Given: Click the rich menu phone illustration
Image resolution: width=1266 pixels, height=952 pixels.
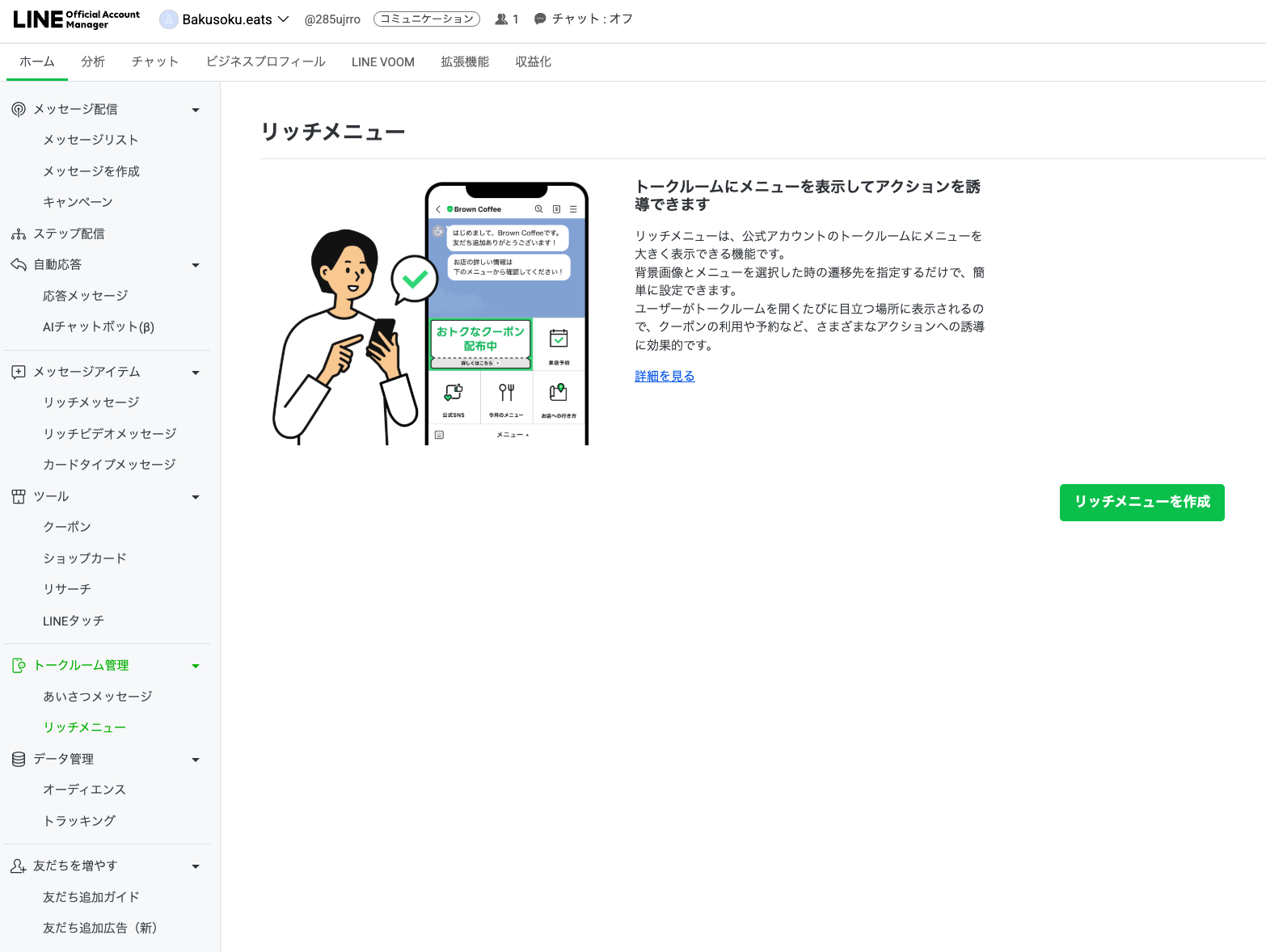Looking at the screenshot, I should pyautogui.click(x=430, y=314).
